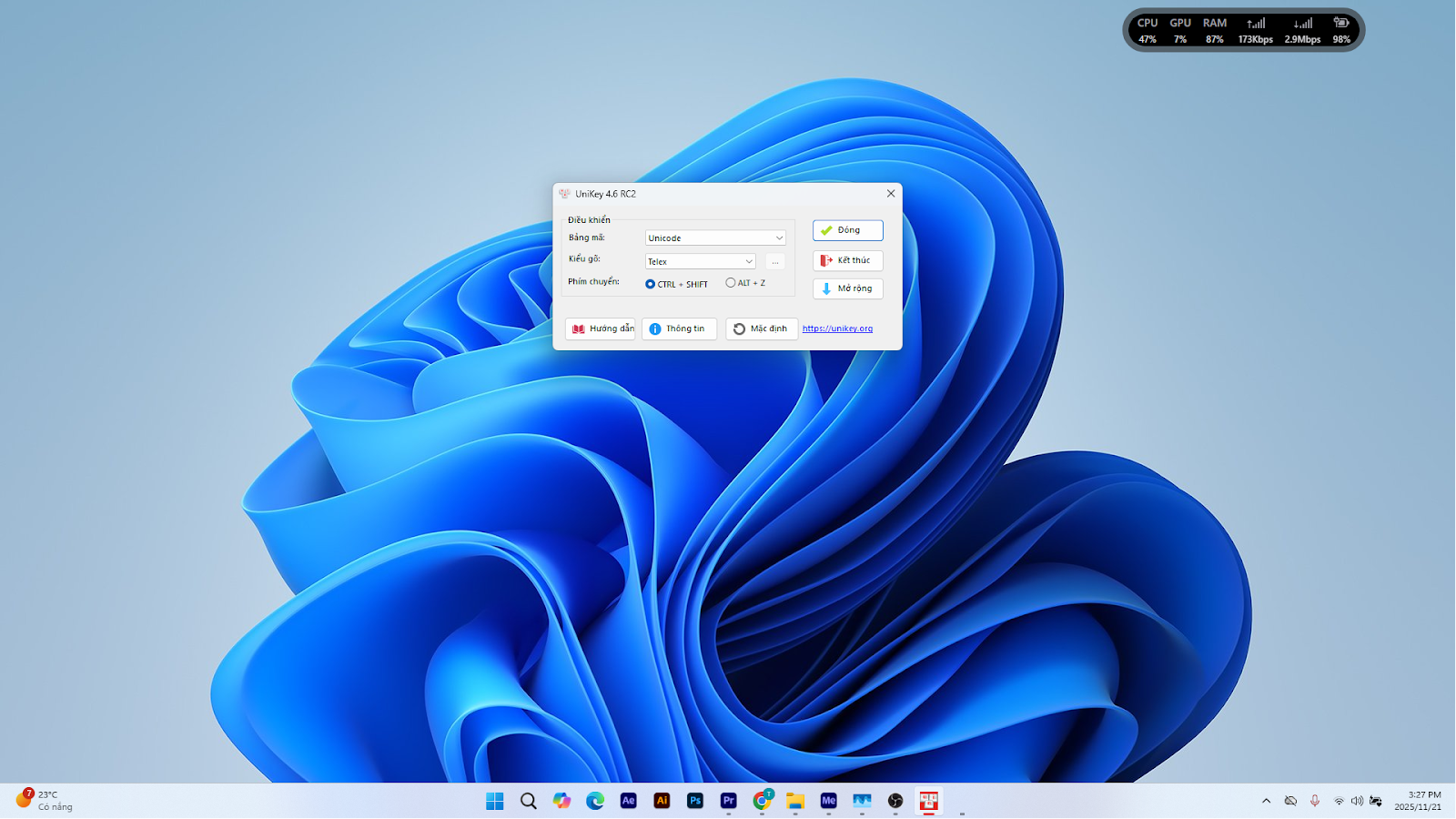Click the UniKey icon in taskbar

tap(928, 801)
